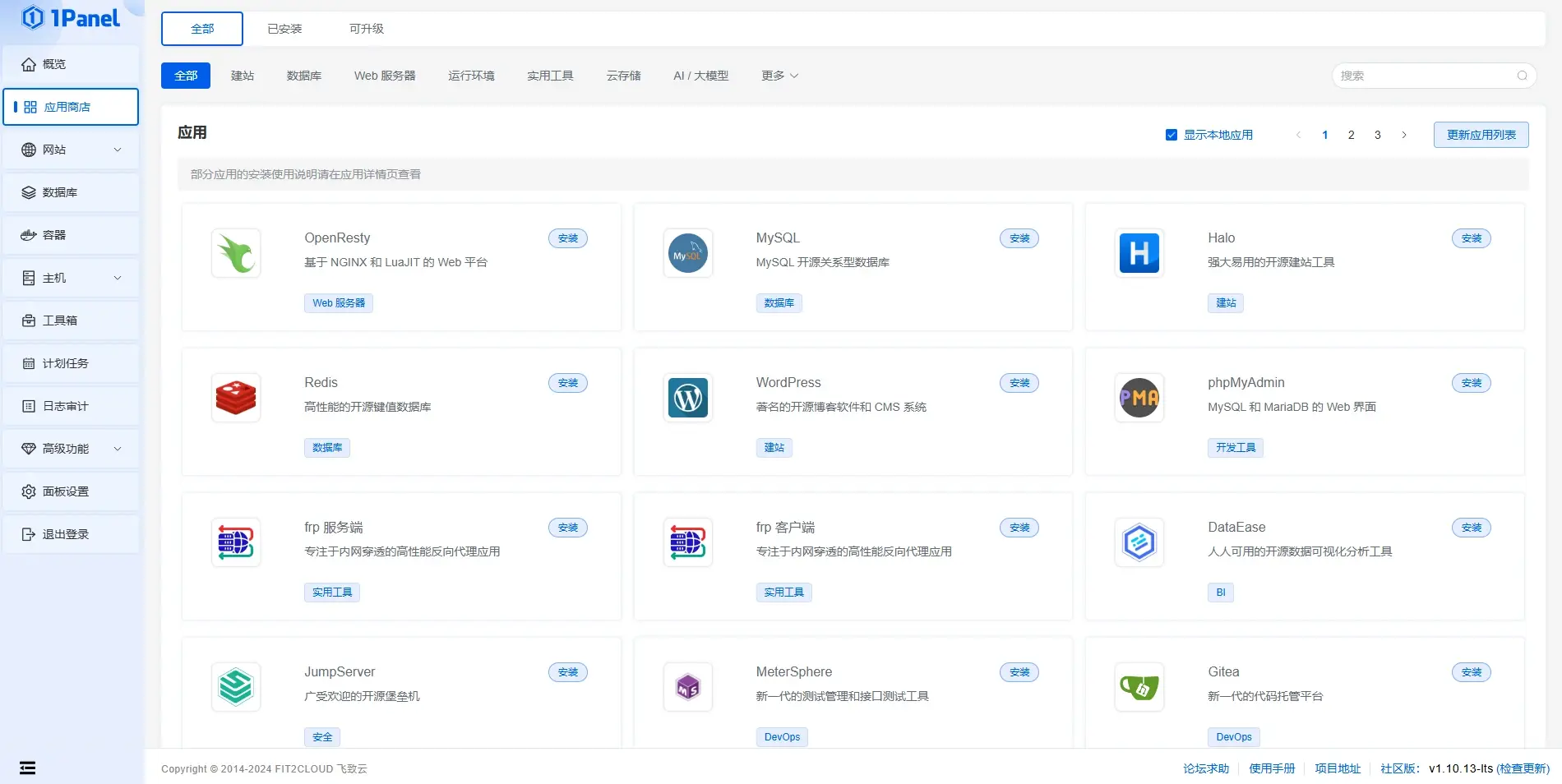Click the 计划任务 calendar icon
The width and height of the screenshot is (1562, 784).
pos(29,363)
